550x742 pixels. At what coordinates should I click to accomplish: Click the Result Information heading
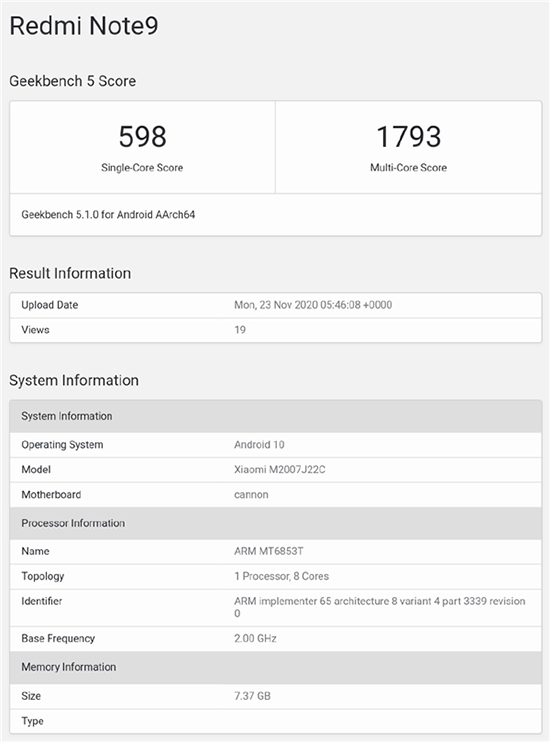click(x=70, y=273)
